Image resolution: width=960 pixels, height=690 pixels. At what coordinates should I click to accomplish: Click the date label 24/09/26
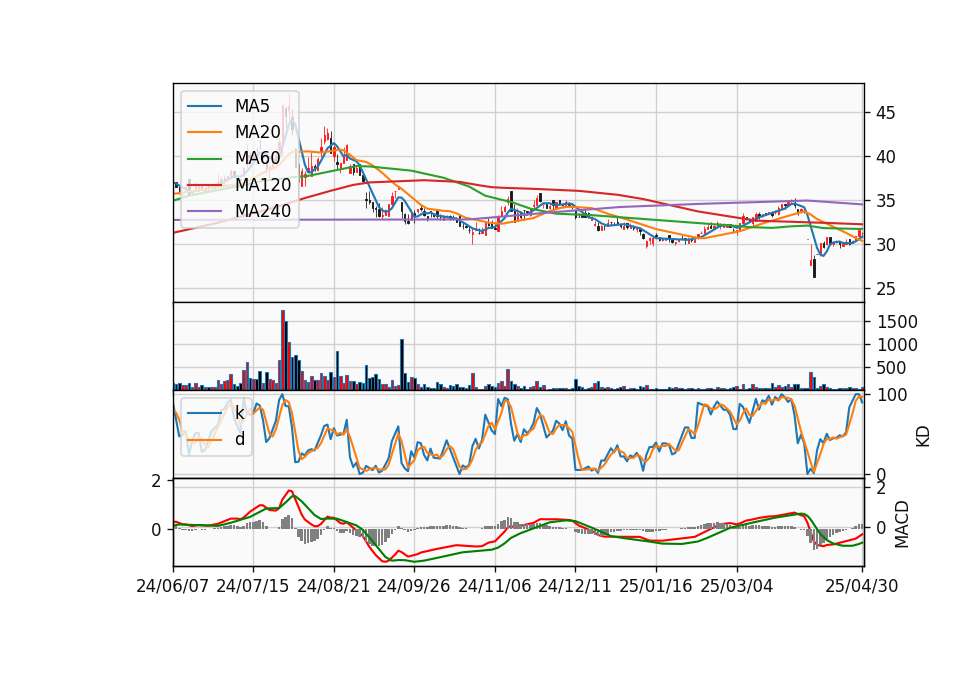pos(413,587)
